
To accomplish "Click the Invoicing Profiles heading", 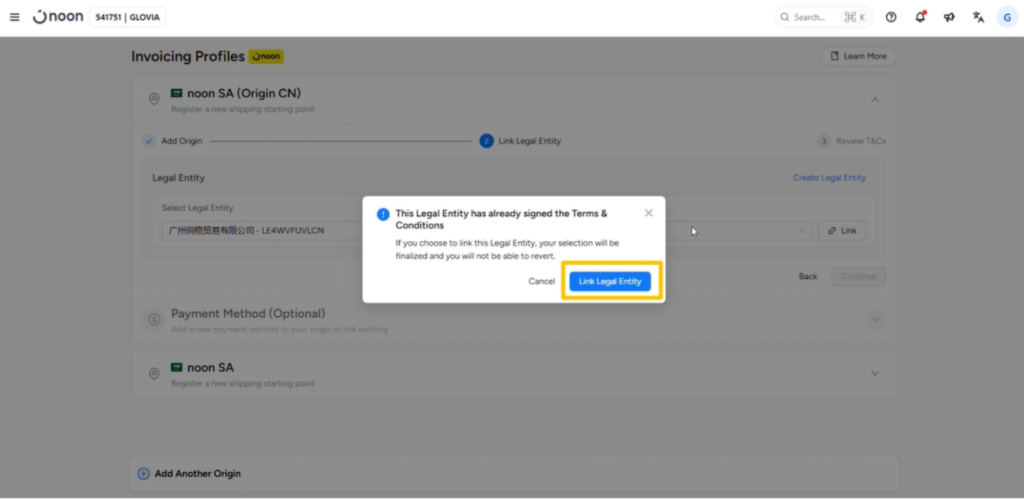I will pos(188,57).
